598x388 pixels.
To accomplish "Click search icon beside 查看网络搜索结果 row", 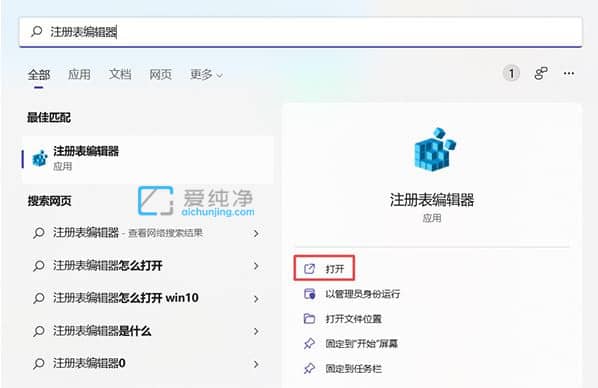I will pyautogui.click(x=39, y=233).
